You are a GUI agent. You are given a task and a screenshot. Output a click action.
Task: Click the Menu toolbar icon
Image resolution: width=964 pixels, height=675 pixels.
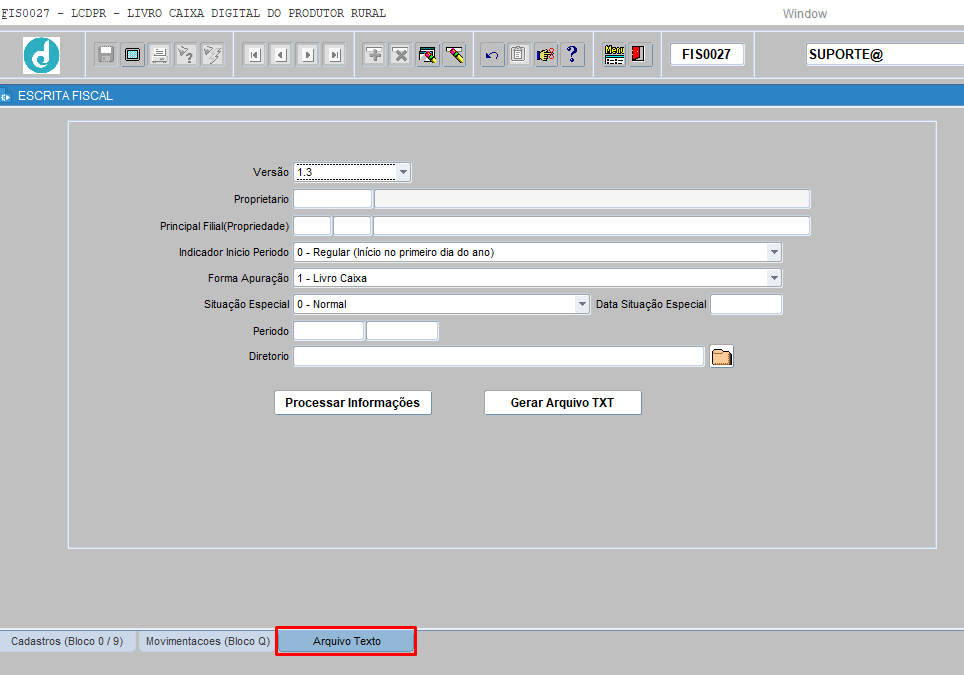(x=614, y=55)
